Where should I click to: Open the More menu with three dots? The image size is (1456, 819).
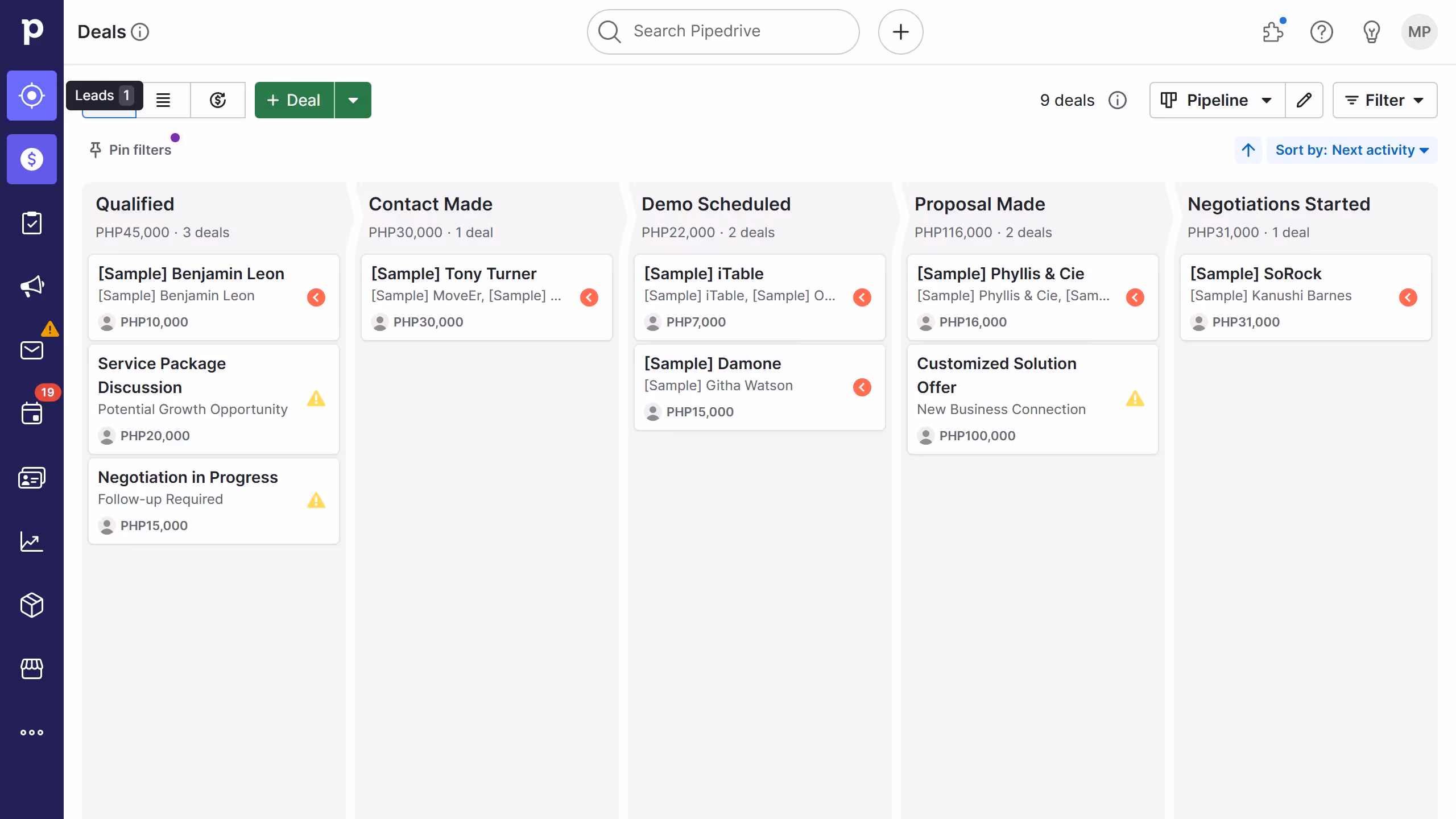point(31,733)
